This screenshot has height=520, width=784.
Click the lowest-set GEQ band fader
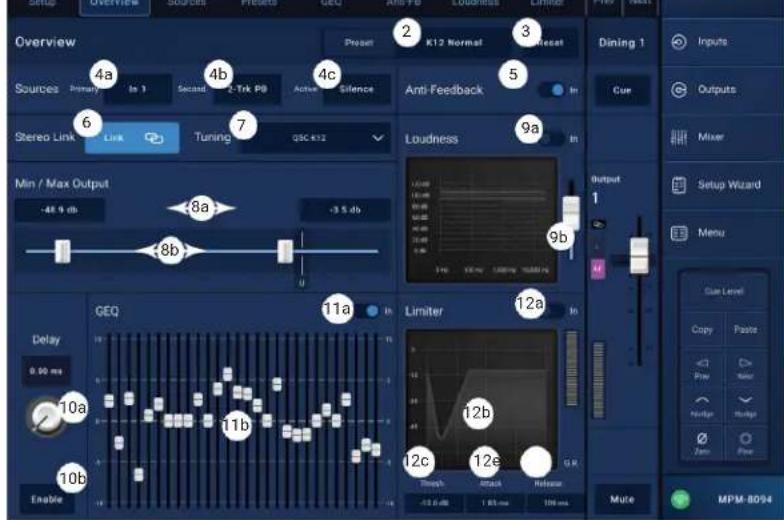(x=138, y=474)
